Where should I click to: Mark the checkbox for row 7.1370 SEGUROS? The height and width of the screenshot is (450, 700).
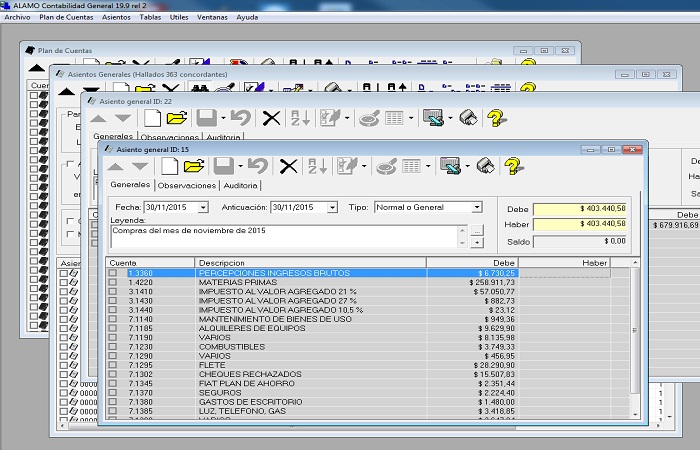112,392
